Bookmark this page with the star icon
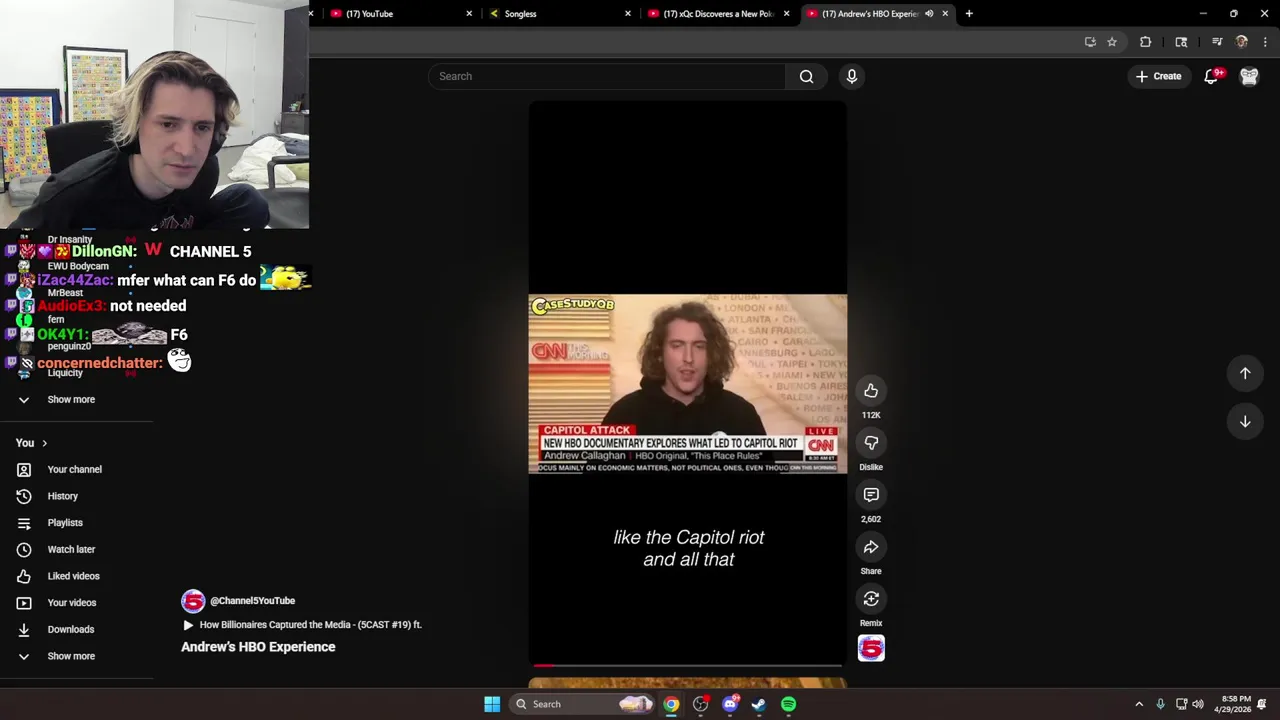Image resolution: width=1280 pixels, height=720 pixels. pos(1112,42)
